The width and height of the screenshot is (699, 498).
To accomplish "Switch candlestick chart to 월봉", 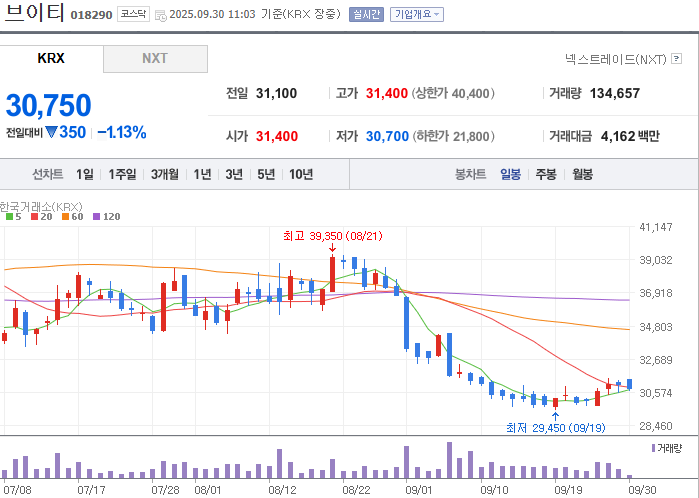I will tap(582, 174).
